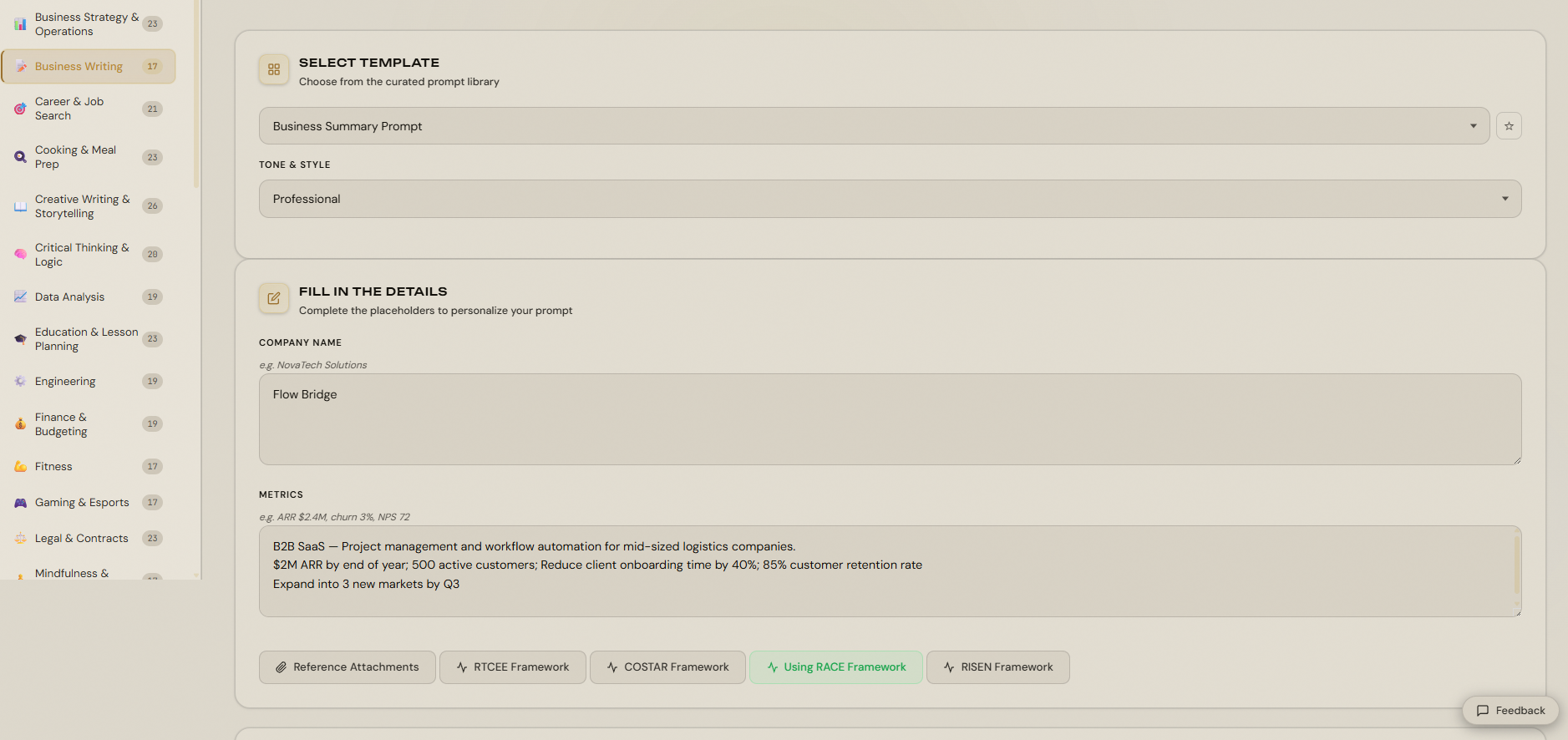This screenshot has height=740, width=1568.
Task: Click the Career & Job Search target icon
Action: tap(20, 109)
